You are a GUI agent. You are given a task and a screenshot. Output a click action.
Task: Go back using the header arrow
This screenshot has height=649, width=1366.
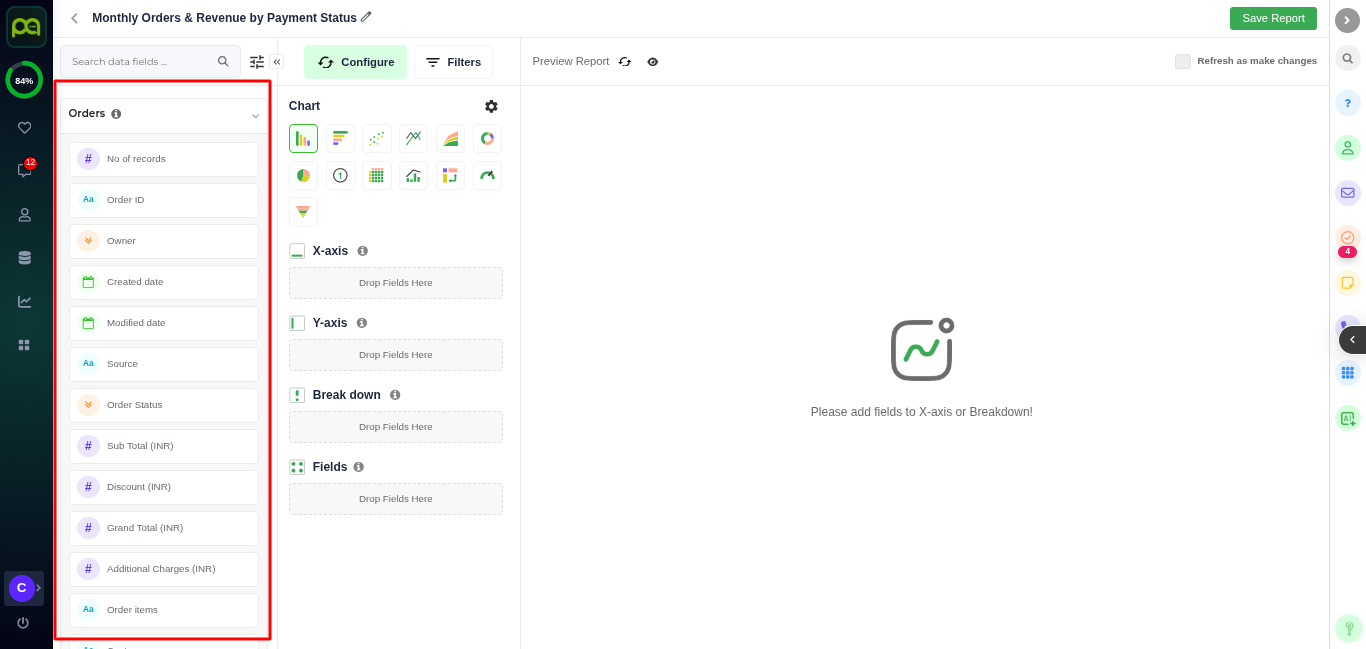click(x=74, y=18)
